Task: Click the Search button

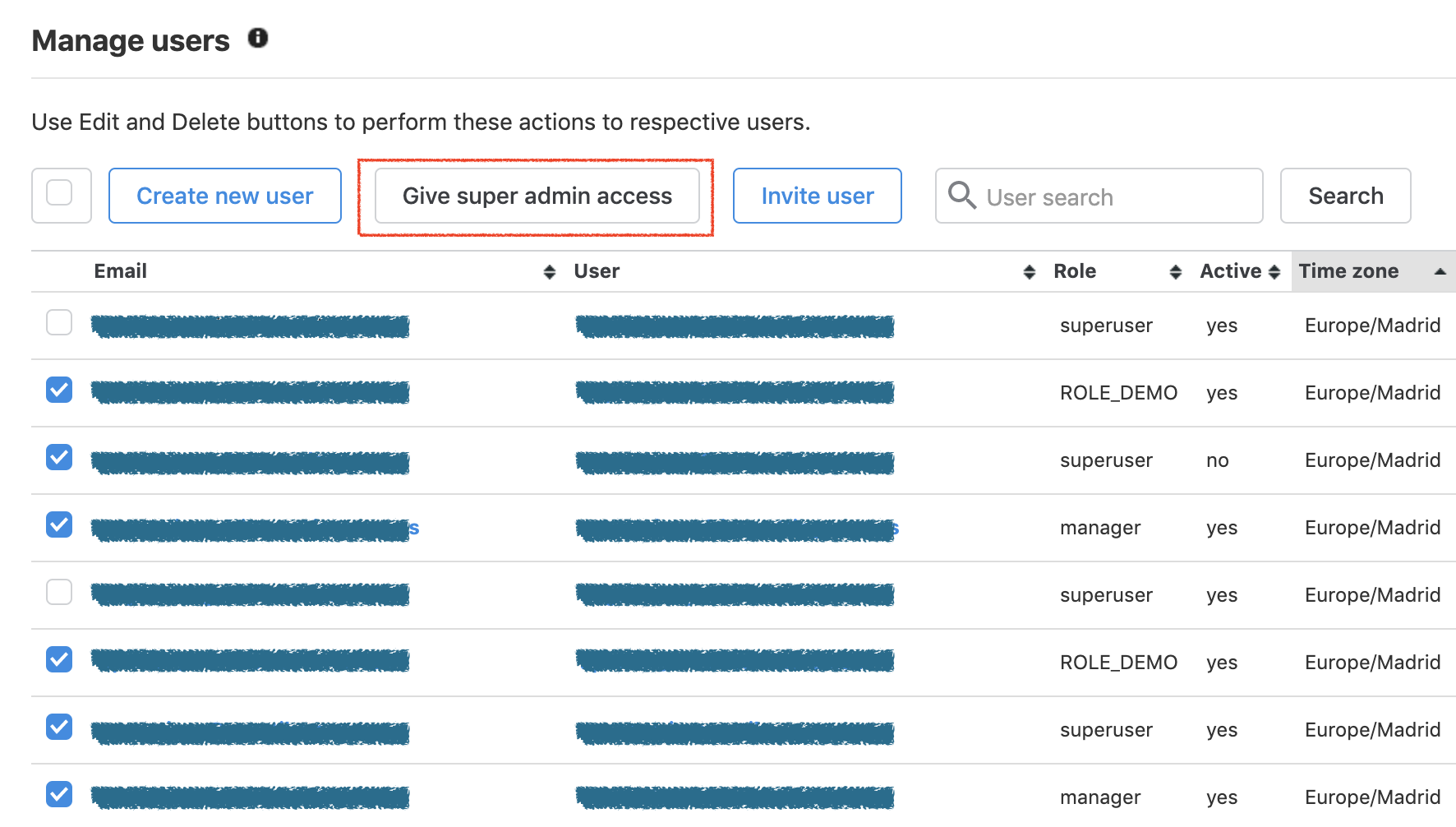Action: (x=1346, y=196)
